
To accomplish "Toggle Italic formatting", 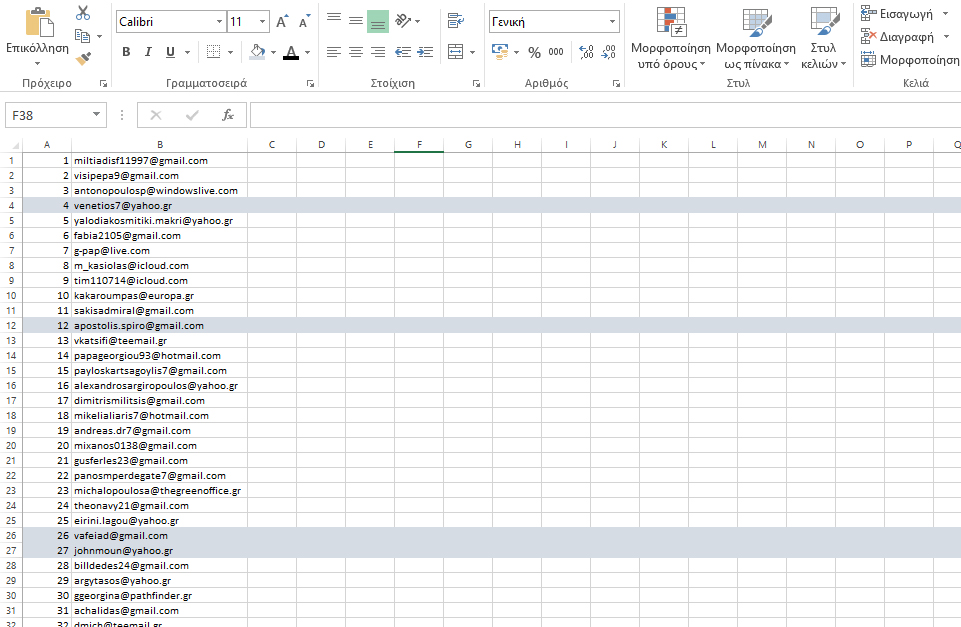I will pos(148,52).
